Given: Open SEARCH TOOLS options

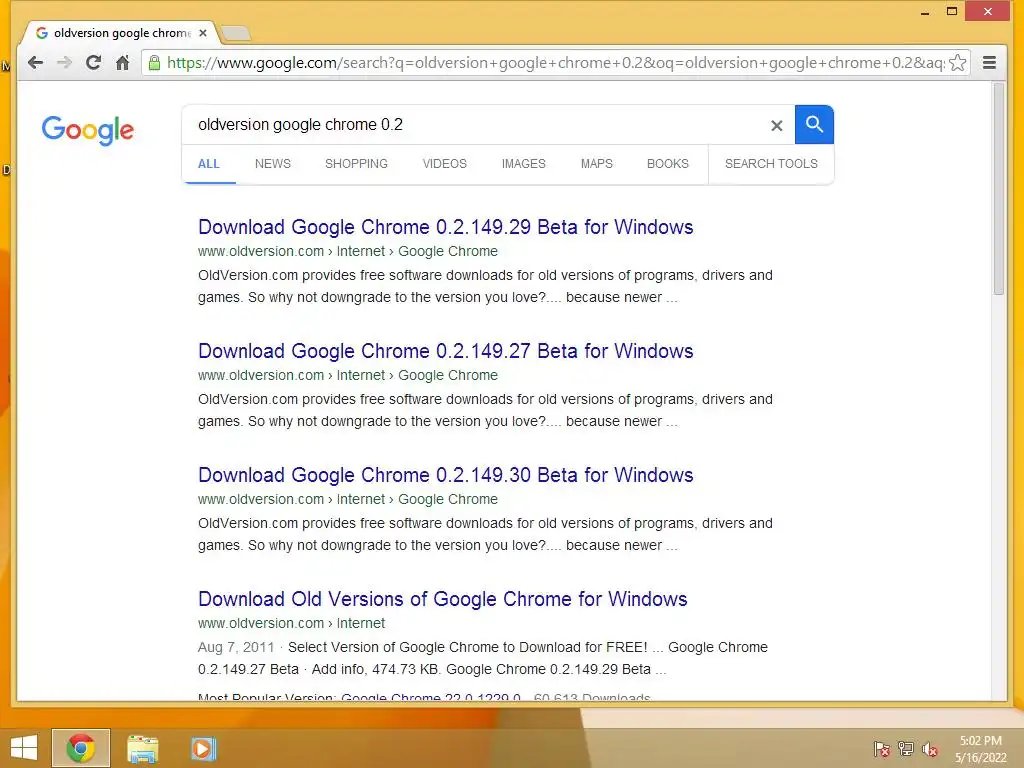Looking at the screenshot, I should pyautogui.click(x=771, y=164).
